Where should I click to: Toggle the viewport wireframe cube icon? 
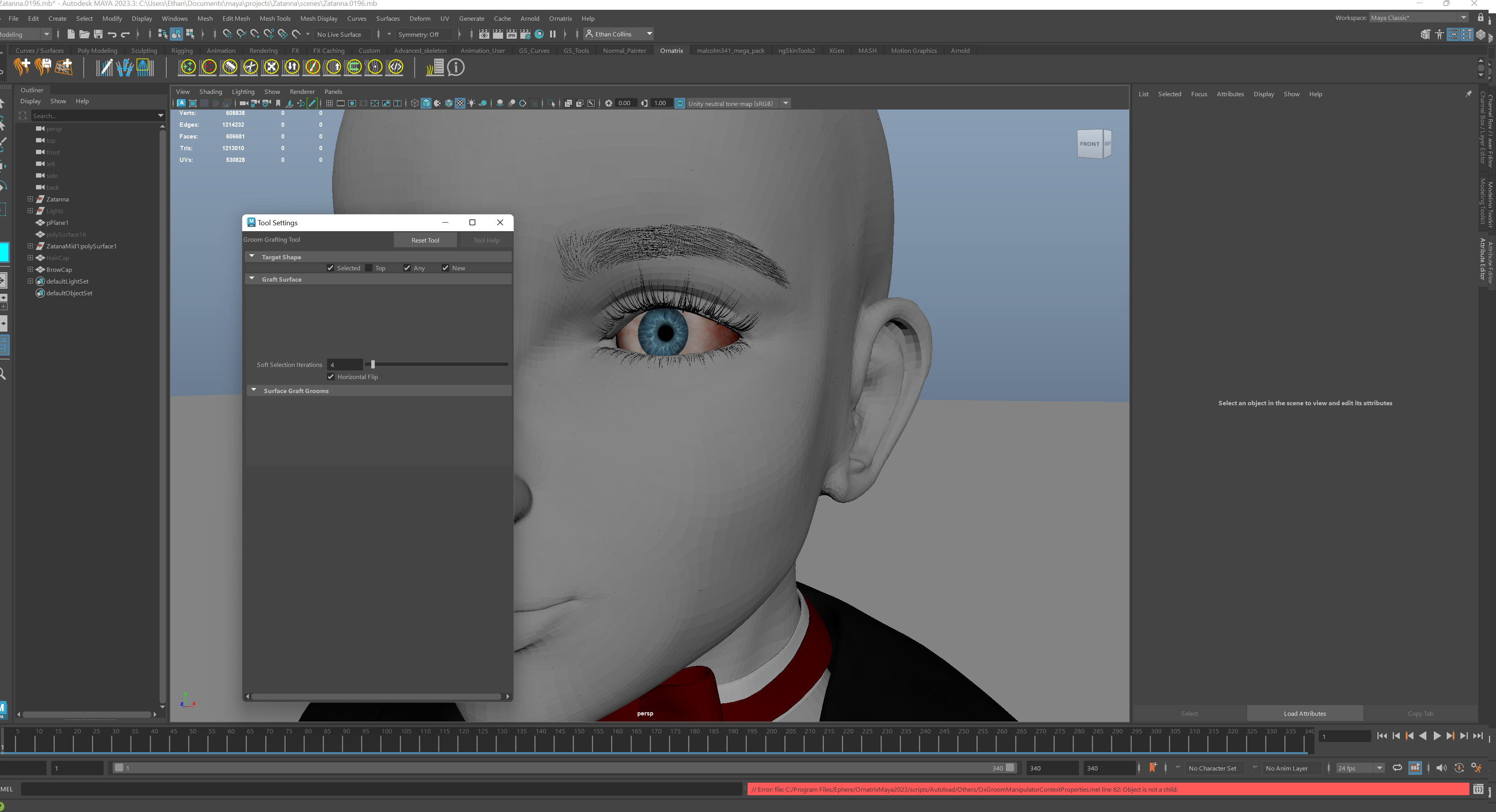(415, 103)
